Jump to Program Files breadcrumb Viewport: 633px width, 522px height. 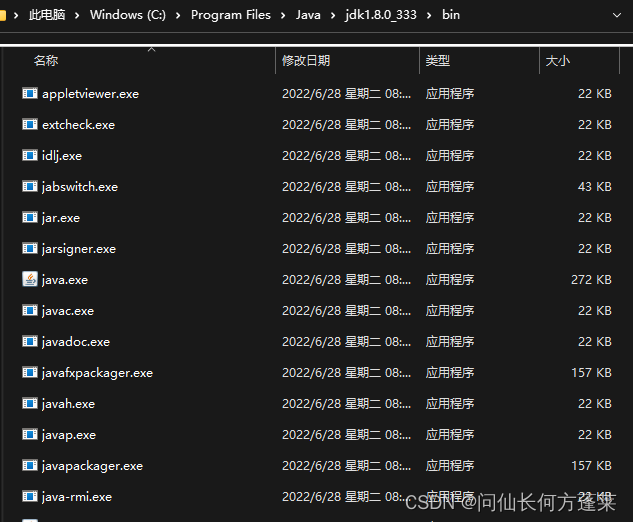click(231, 15)
